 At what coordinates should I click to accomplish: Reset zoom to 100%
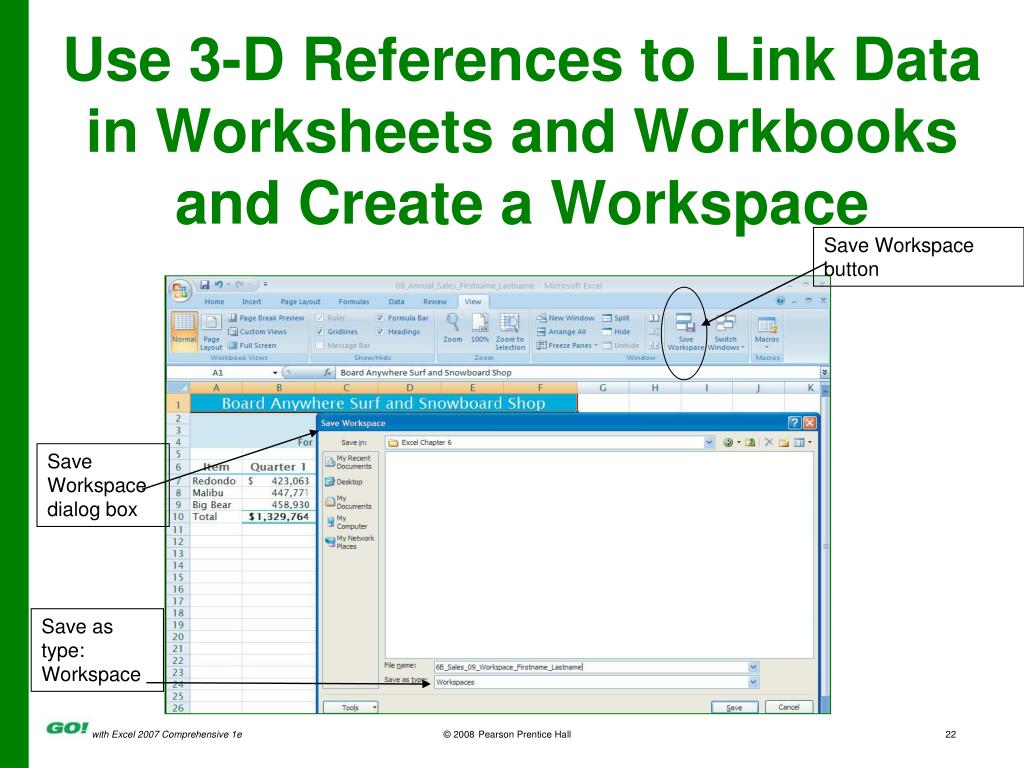pyautogui.click(x=480, y=328)
